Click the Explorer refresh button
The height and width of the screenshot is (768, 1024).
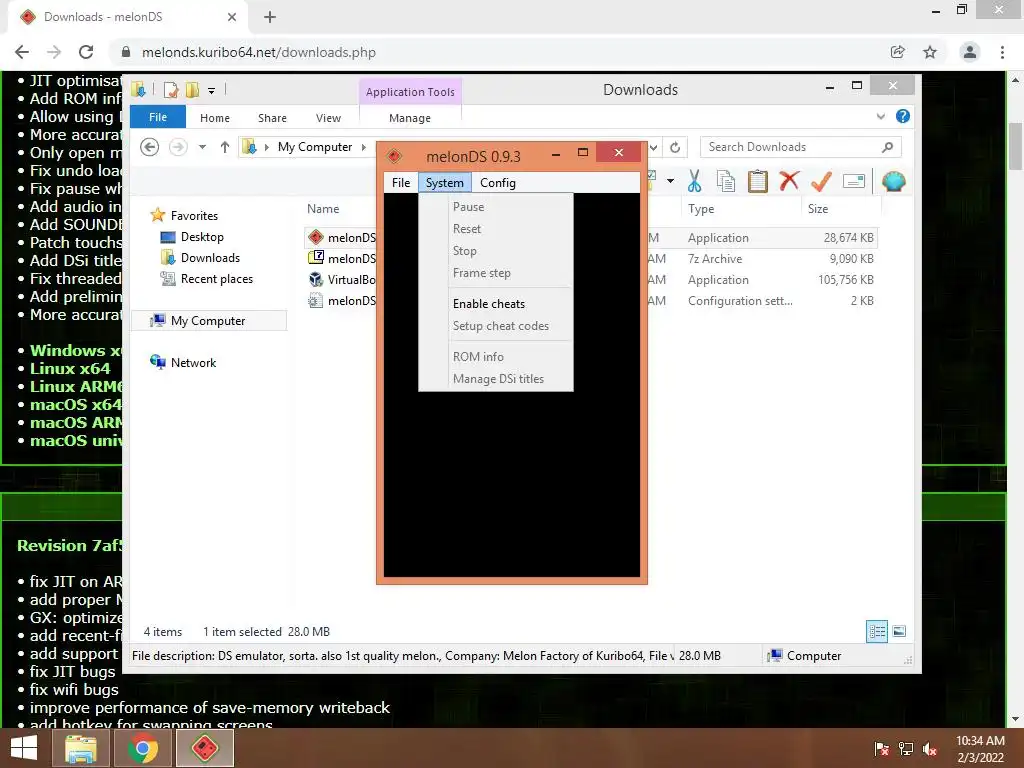(x=675, y=147)
